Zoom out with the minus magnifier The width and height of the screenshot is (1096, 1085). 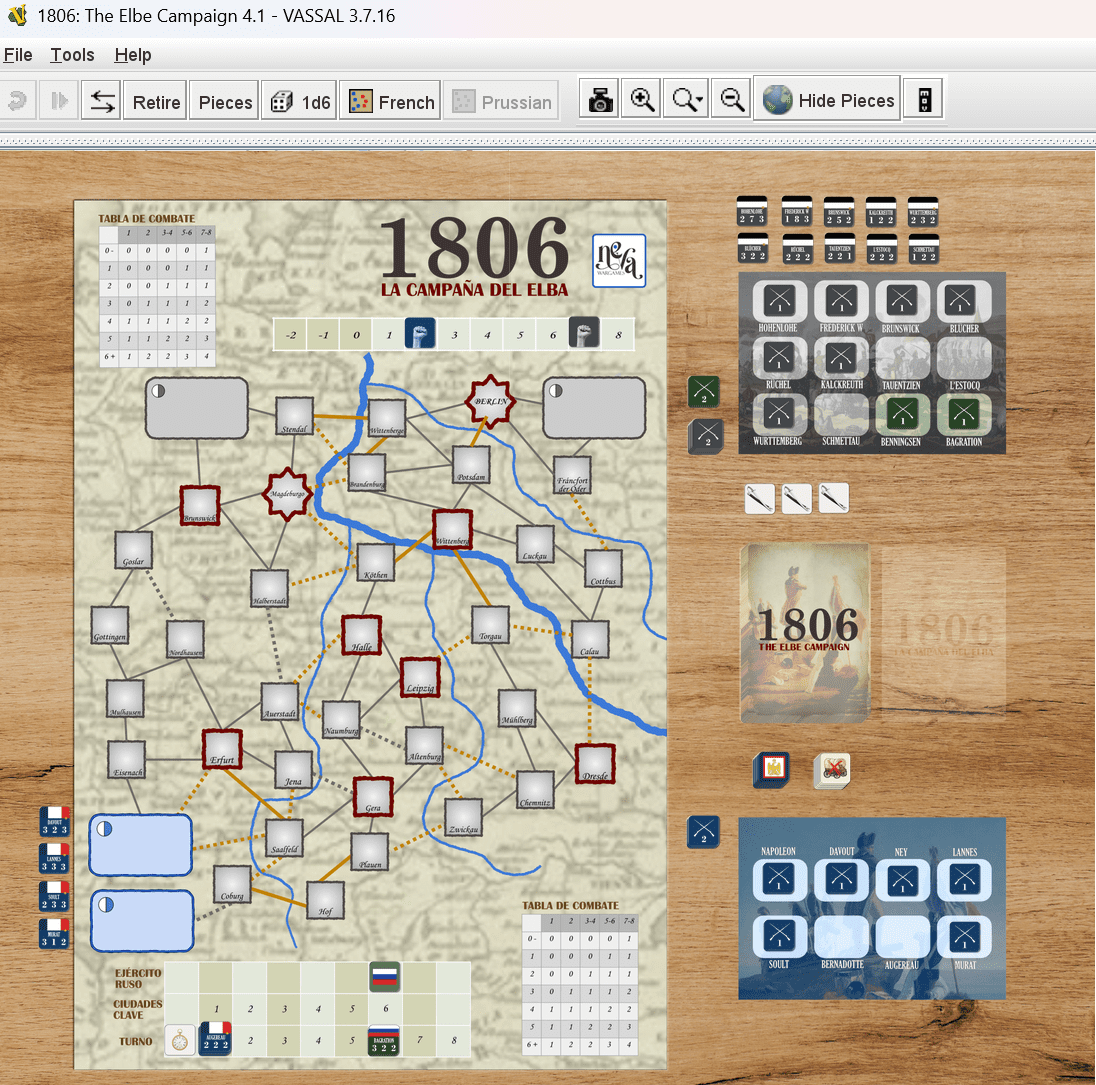point(733,101)
